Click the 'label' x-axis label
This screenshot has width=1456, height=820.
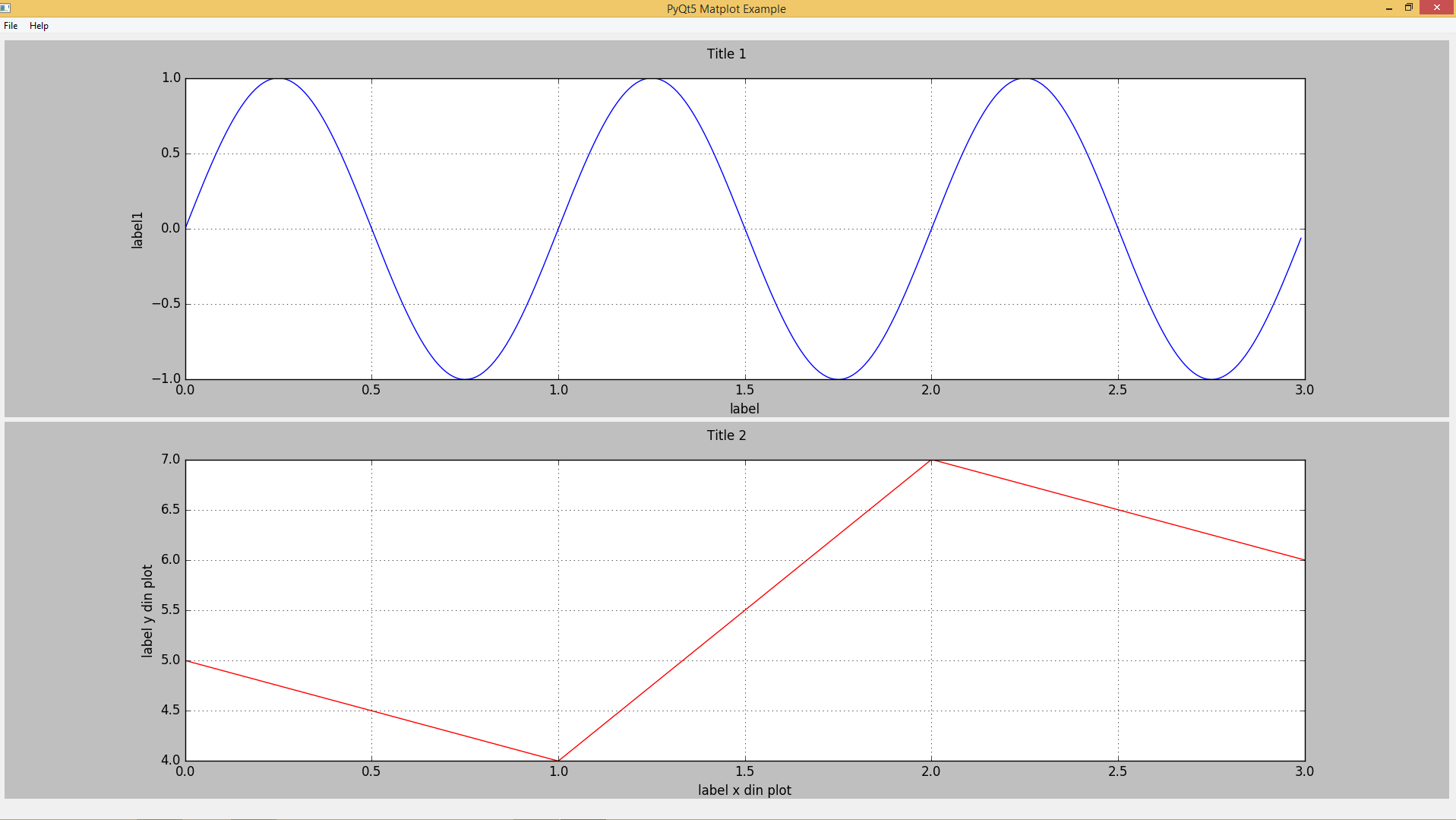(745, 408)
